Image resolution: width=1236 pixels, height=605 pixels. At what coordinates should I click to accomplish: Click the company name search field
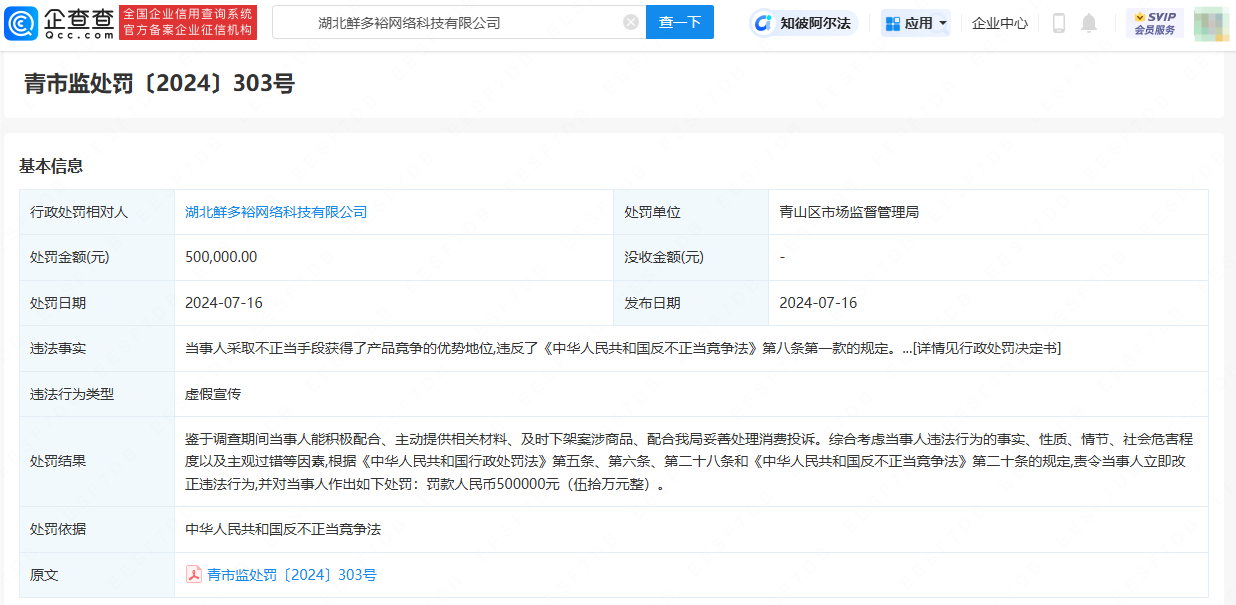[450, 22]
